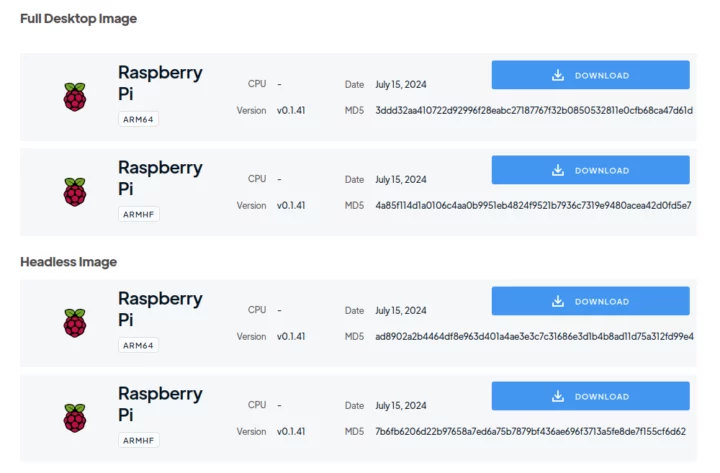Image resolution: width=720 pixels, height=473 pixels.
Task: Select the ARMHF badge under Headless Image
Action: pos(138,440)
